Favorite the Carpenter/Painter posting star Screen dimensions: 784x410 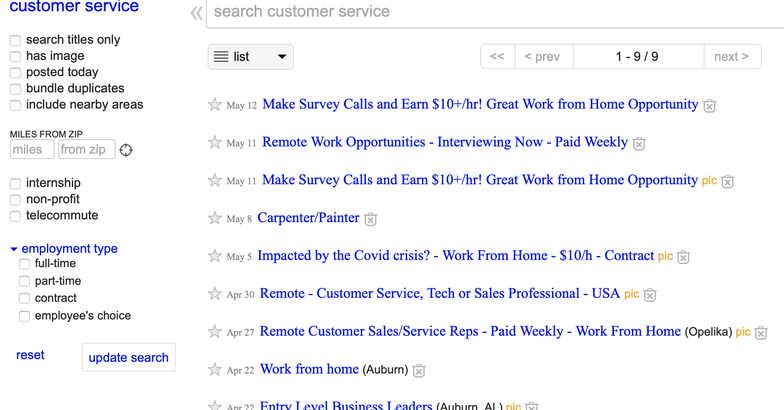click(x=214, y=218)
